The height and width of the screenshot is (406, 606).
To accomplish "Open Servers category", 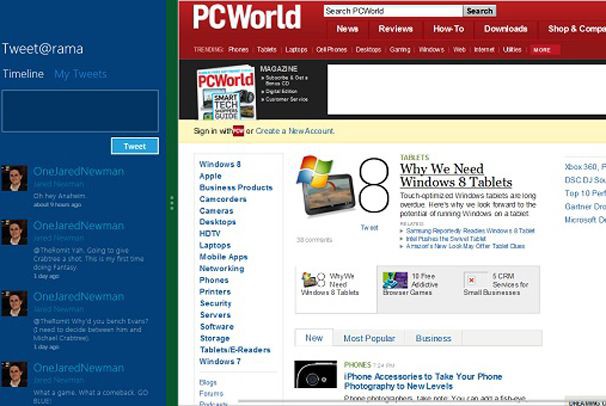I will tap(215, 315).
